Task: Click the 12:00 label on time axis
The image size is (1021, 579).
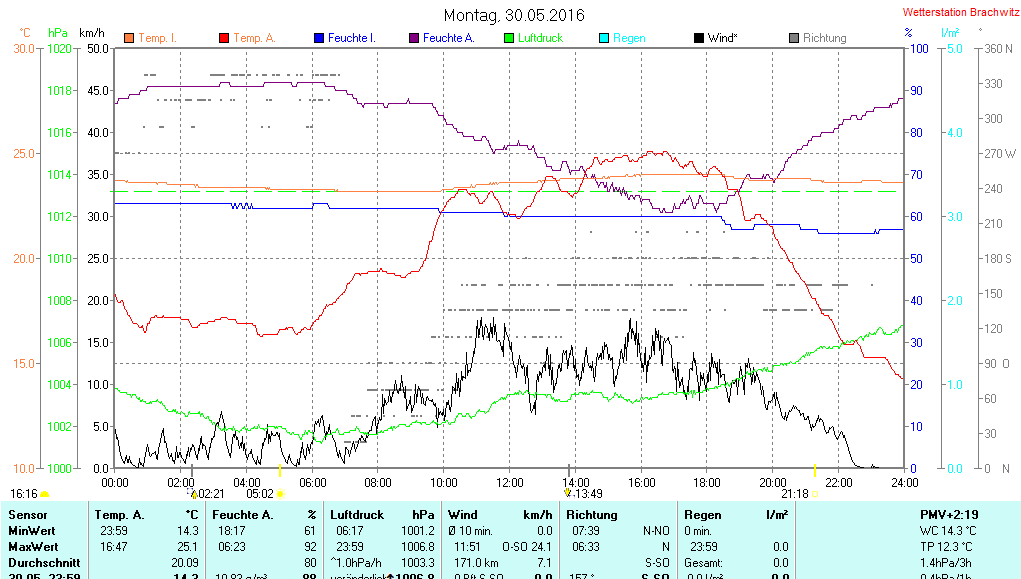Action: 509,482
